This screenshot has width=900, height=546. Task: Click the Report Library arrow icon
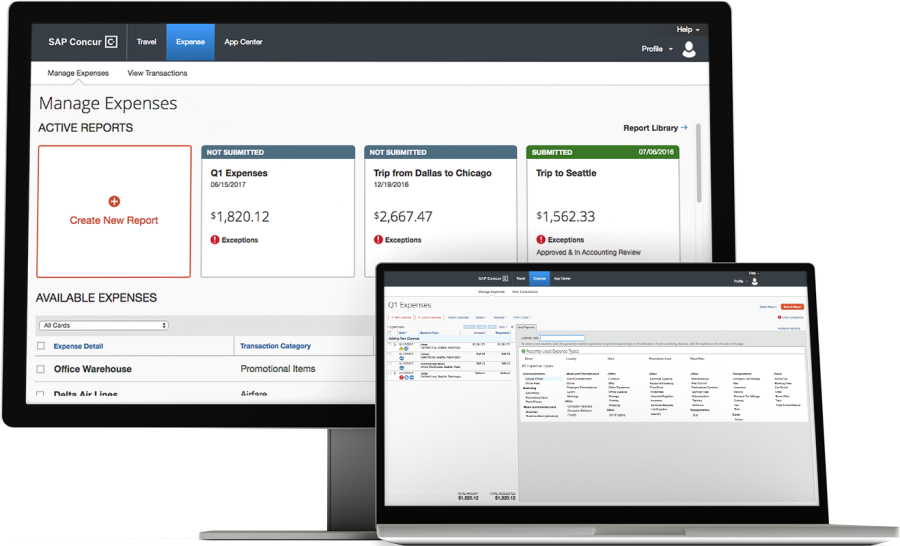[684, 127]
